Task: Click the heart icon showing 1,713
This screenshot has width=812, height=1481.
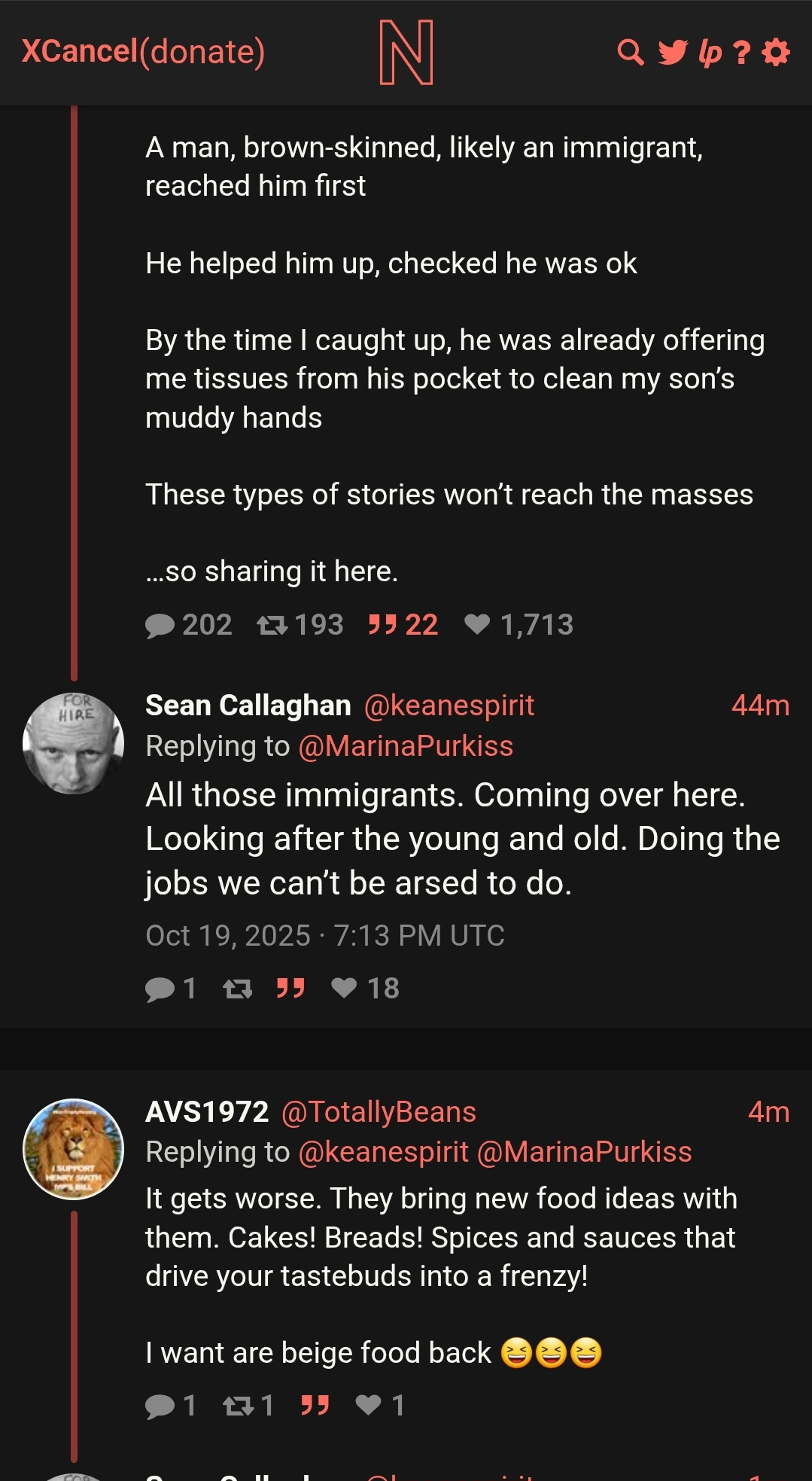Action: point(477,624)
